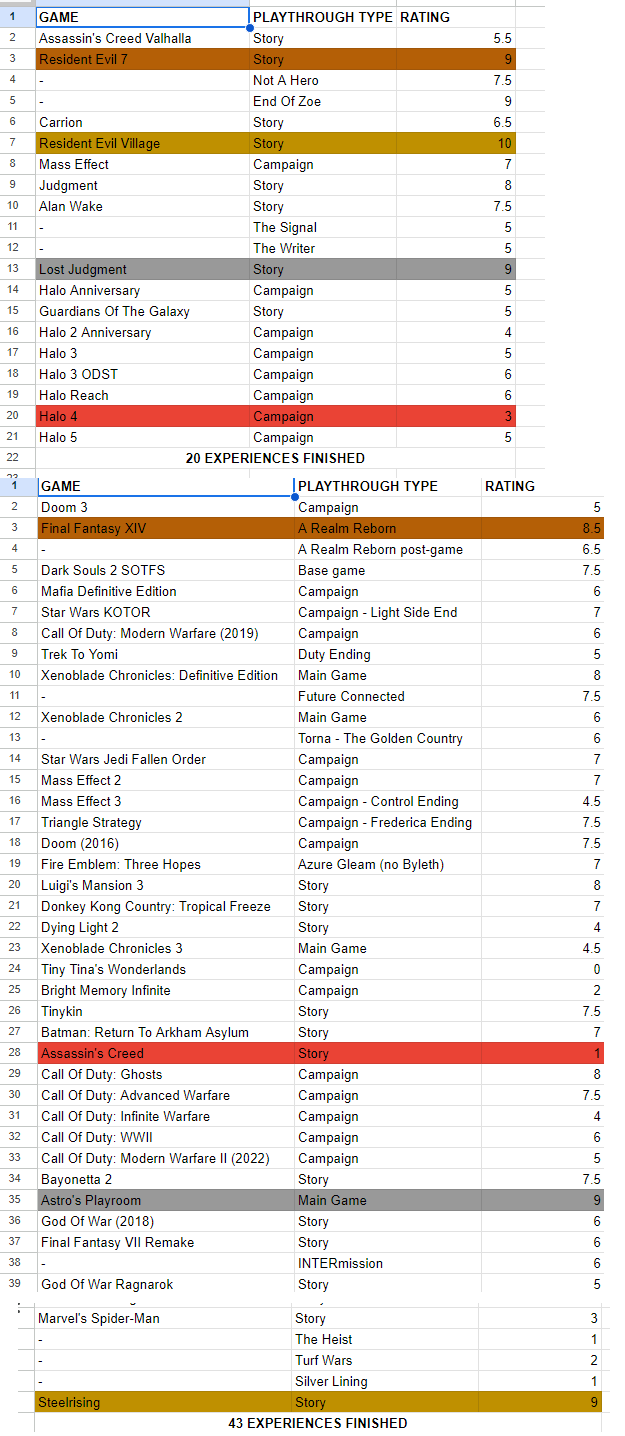The width and height of the screenshot is (625, 1436).
Task: Select the red Assassin's Creed cell
Action: (x=165, y=1053)
